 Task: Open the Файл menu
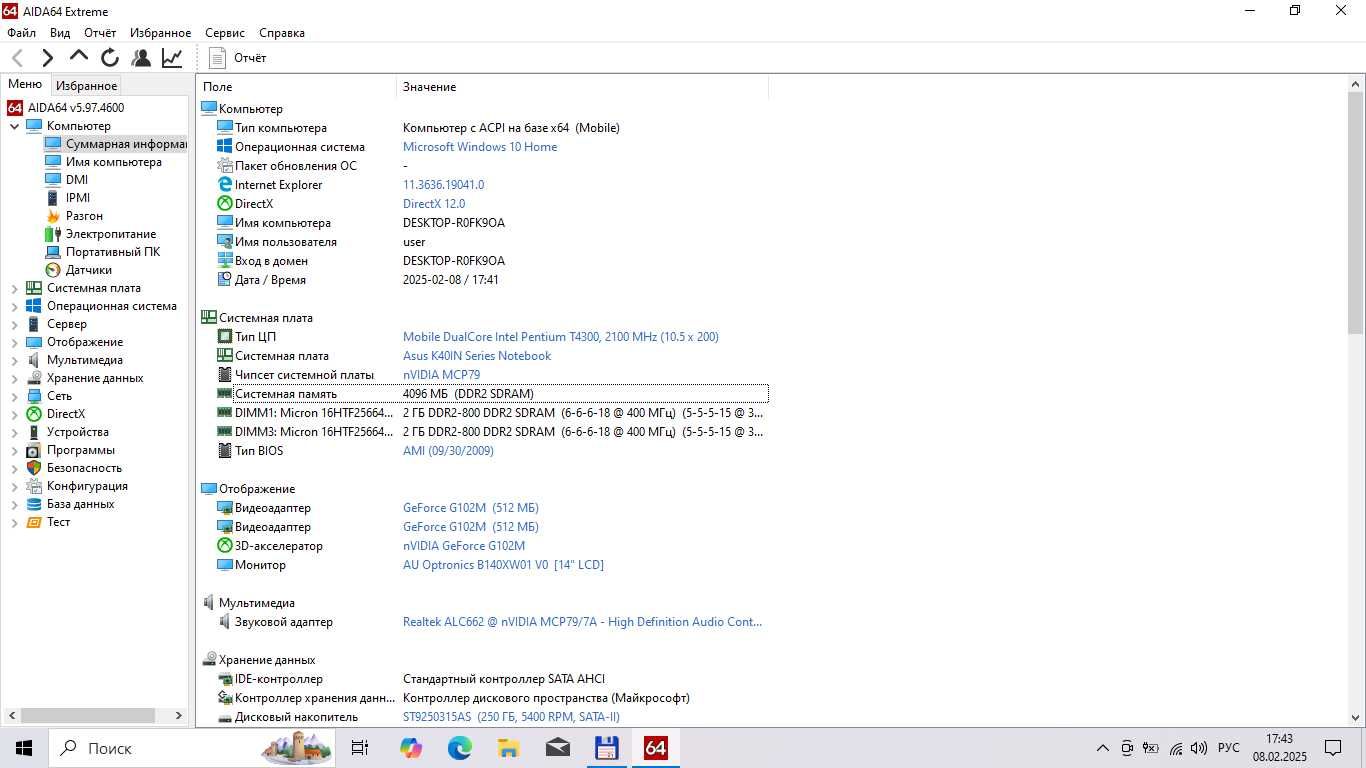click(21, 33)
